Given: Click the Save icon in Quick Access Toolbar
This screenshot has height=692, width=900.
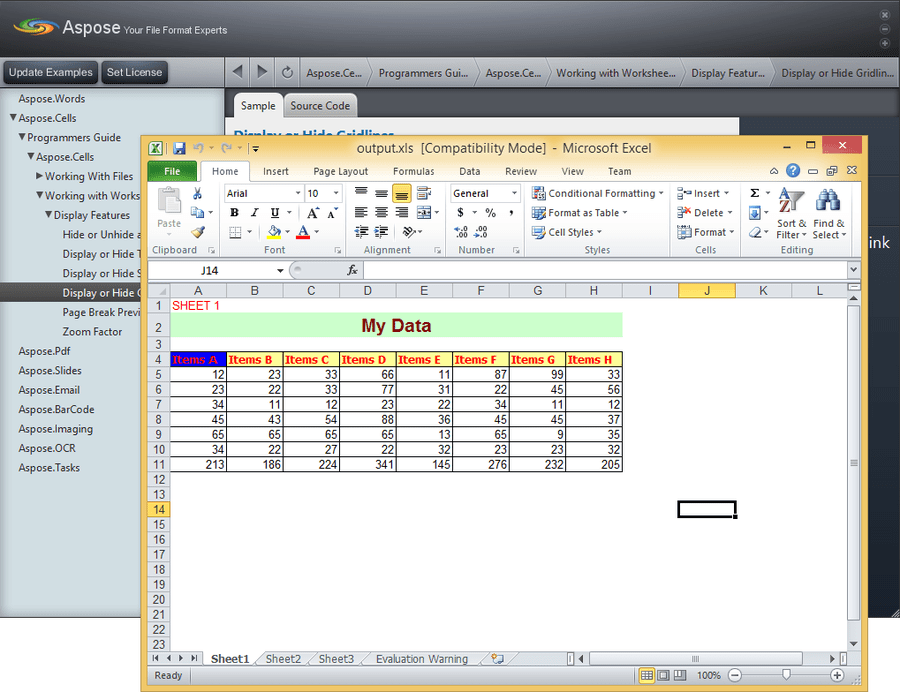Looking at the screenshot, I should coord(179,148).
